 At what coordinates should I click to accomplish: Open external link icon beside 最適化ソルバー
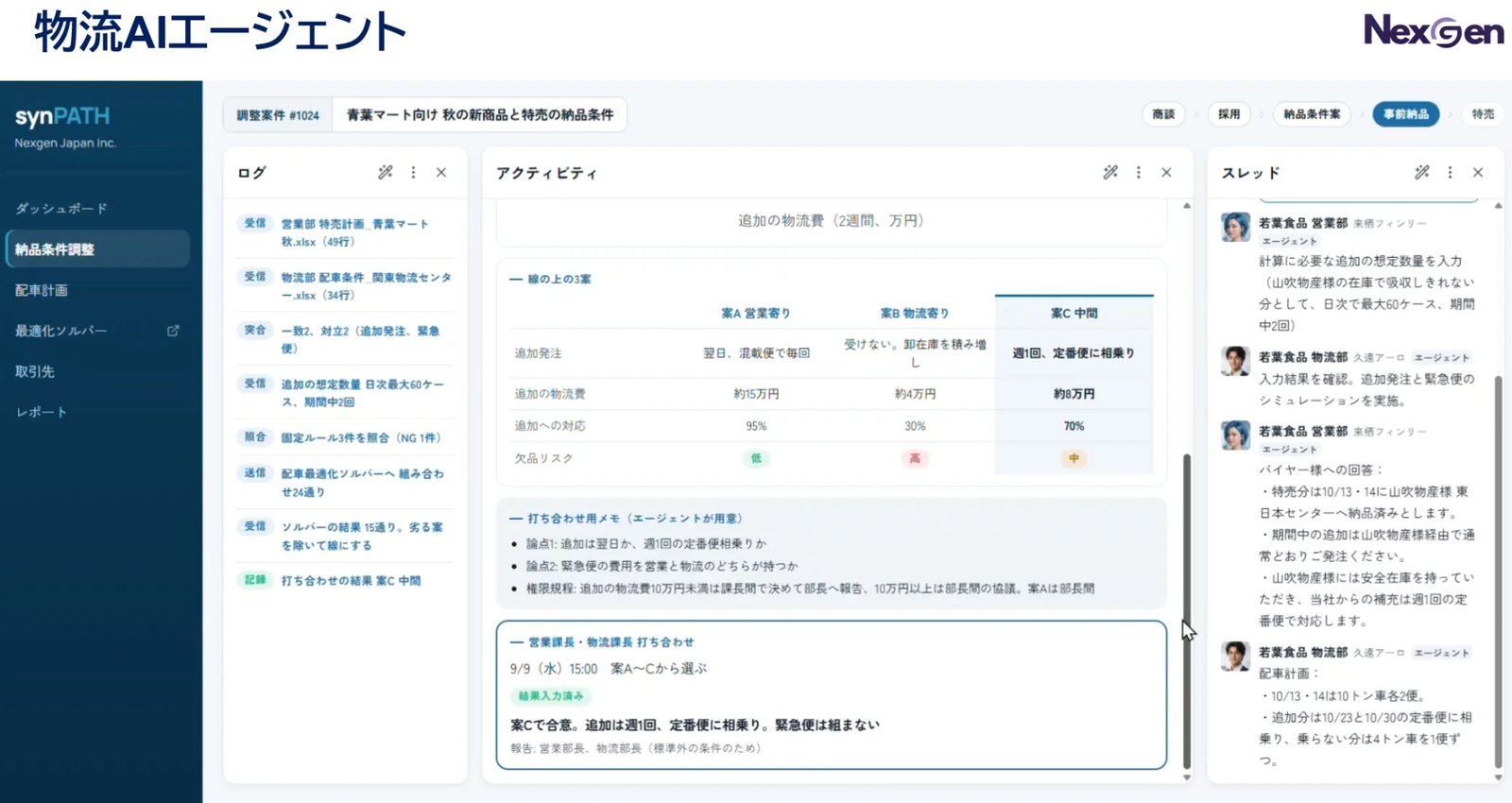173,331
